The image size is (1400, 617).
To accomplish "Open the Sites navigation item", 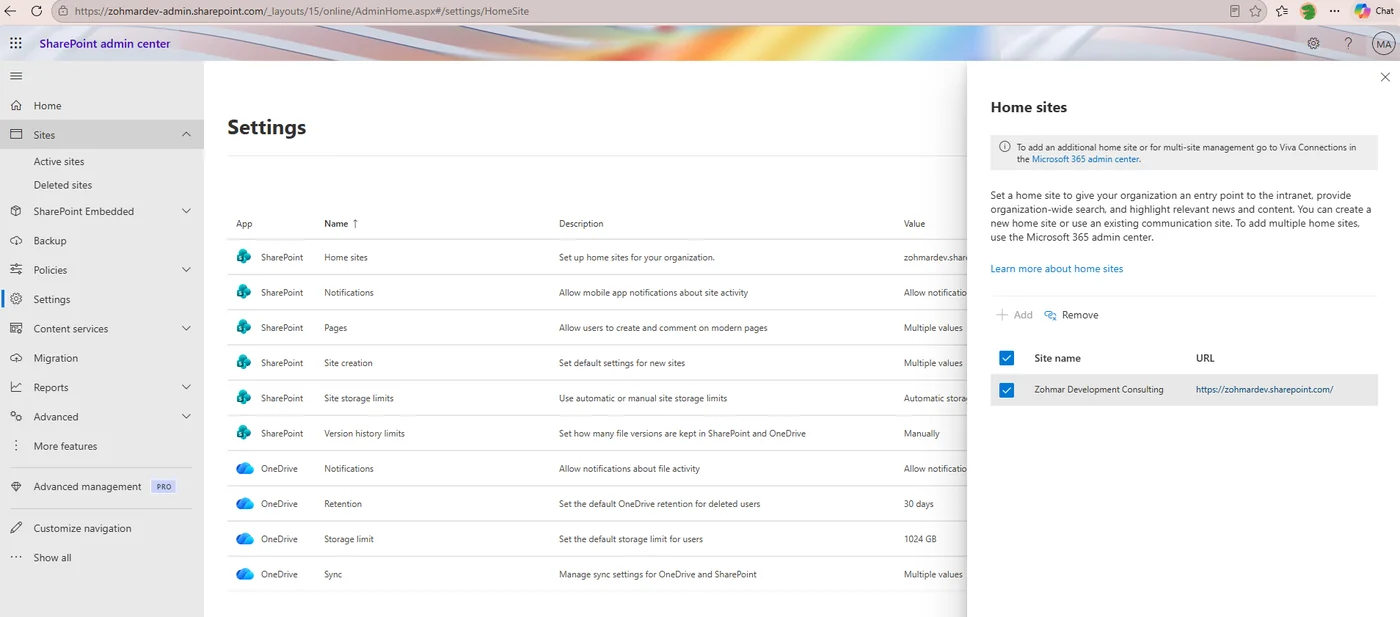I will [x=102, y=135].
